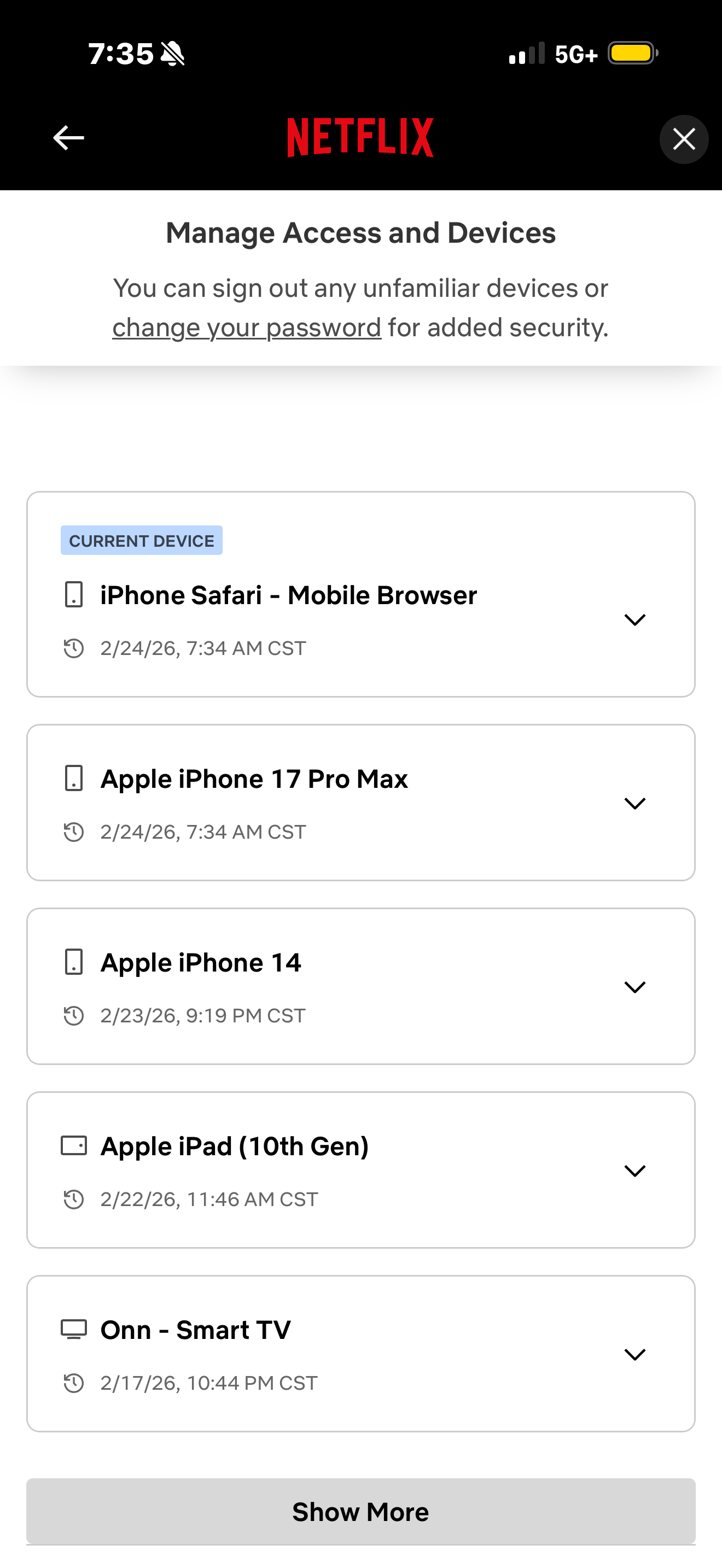Expand the Onn Smart TV chevron
This screenshot has width=722, height=1568.
[634, 1355]
